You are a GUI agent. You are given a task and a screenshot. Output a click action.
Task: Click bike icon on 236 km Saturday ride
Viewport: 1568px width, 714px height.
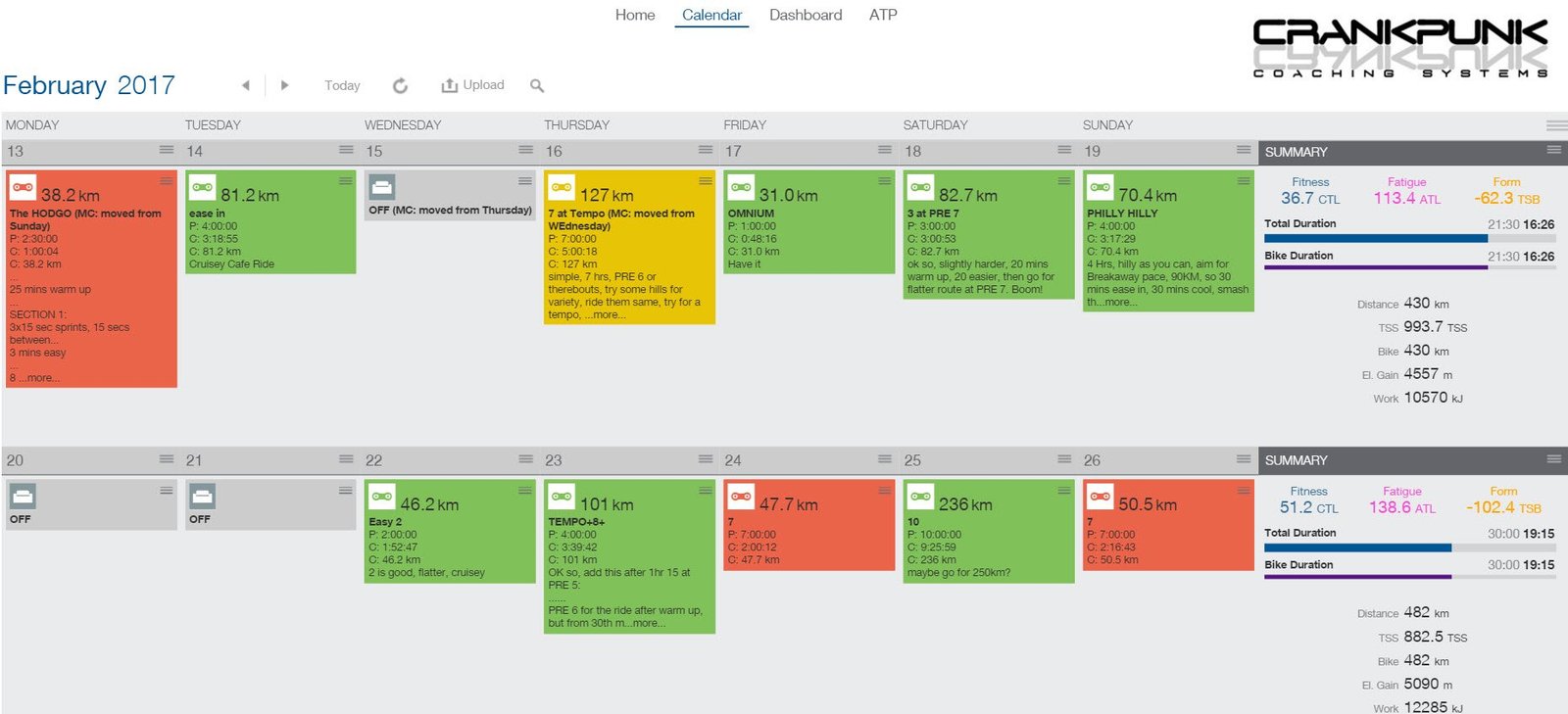[x=920, y=497]
